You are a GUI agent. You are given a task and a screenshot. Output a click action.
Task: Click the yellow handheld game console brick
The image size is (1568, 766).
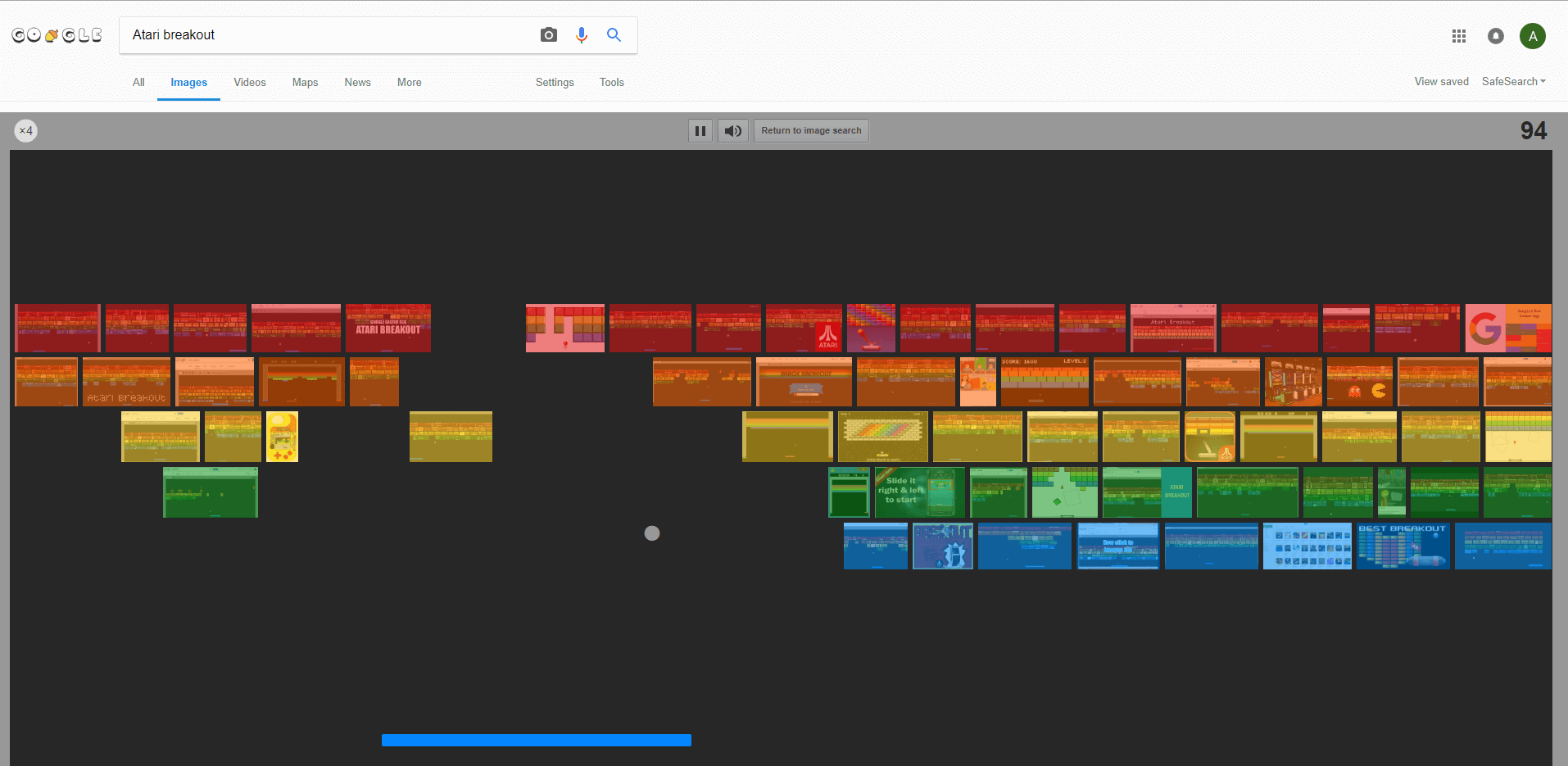[282, 437]
